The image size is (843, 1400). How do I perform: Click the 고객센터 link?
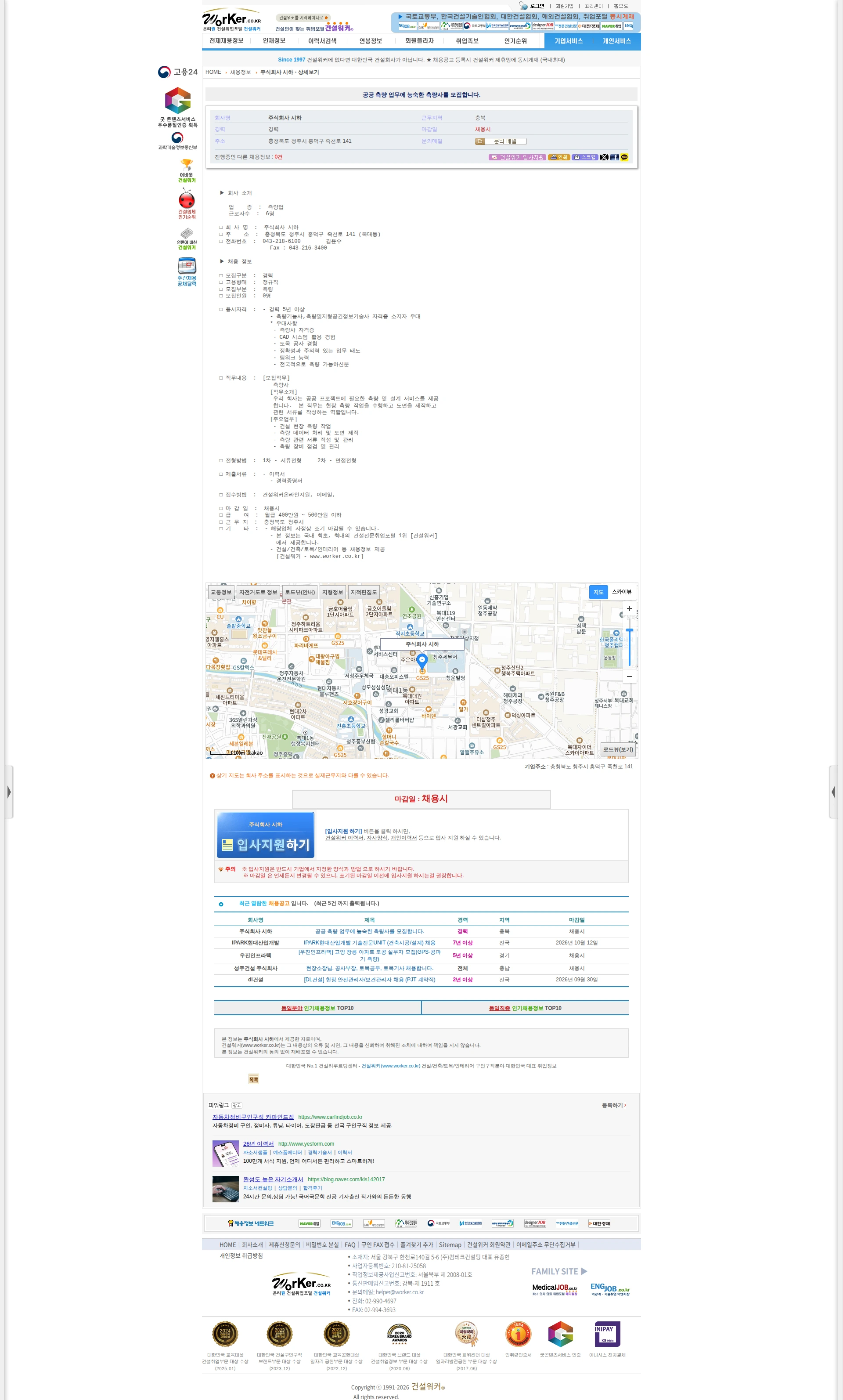pyautogui.click(x=594, y=6)
